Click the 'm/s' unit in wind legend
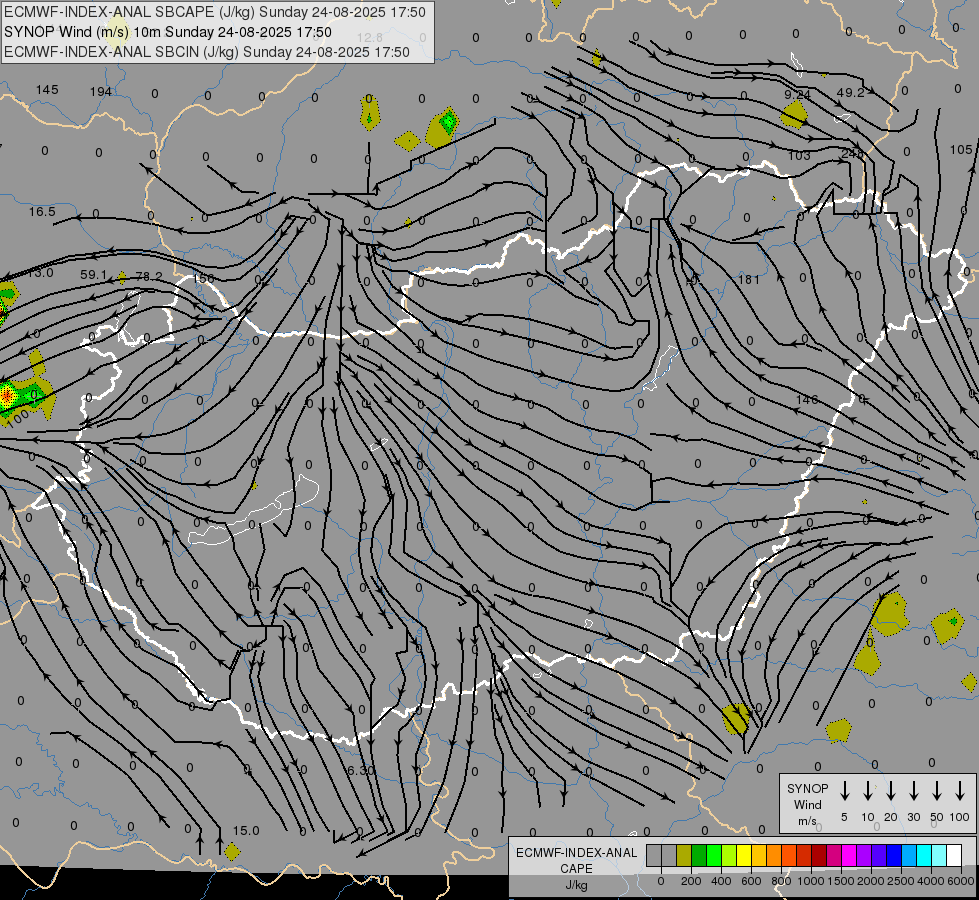This screenshot has height=900, width=979. tap(807, 821)
